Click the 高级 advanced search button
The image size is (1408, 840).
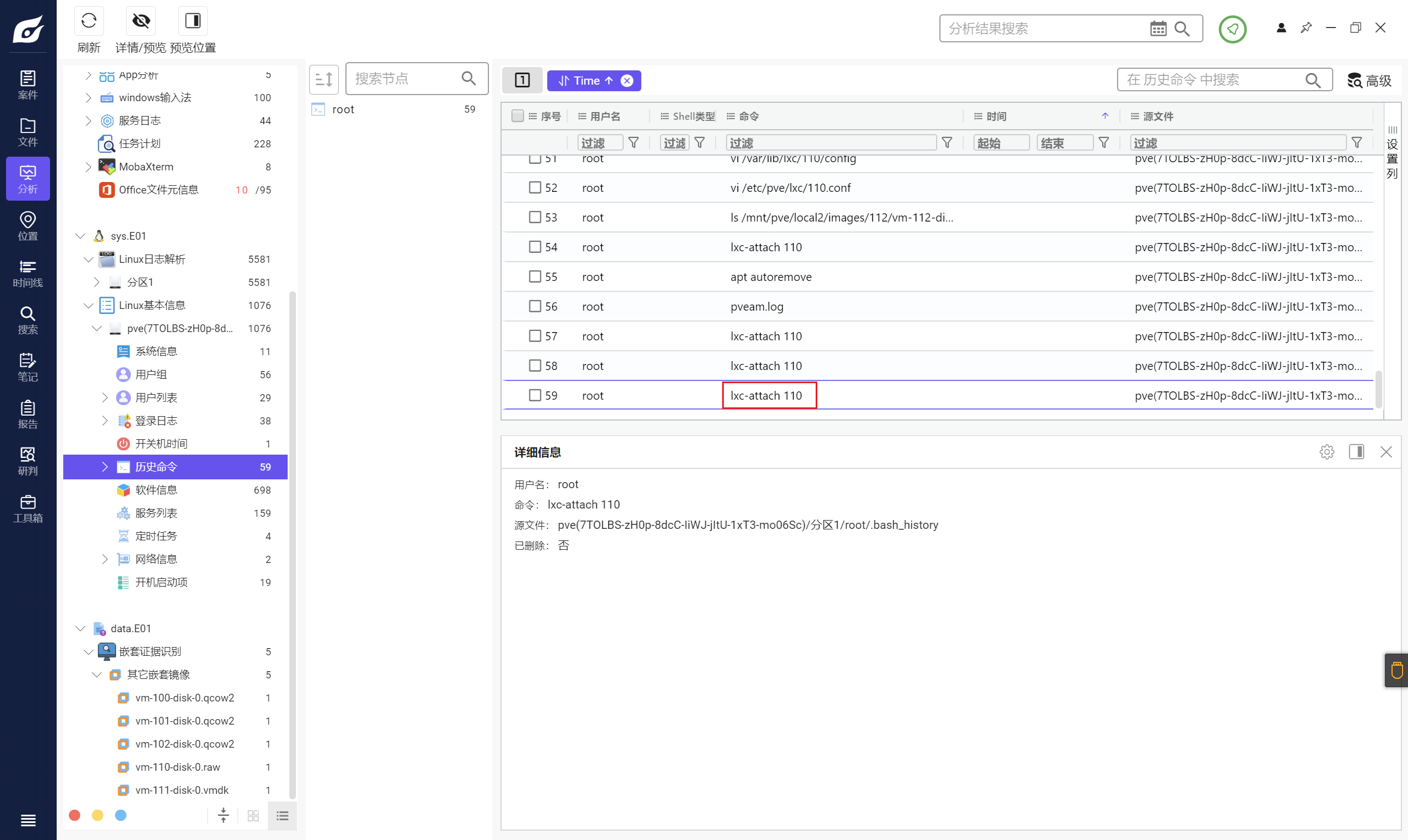(1369, 80)
